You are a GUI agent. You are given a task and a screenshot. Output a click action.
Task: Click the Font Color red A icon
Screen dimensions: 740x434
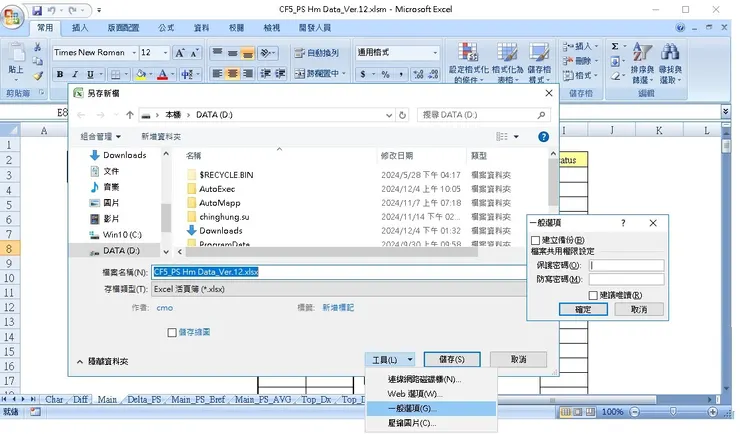click(x=162, y=74)
